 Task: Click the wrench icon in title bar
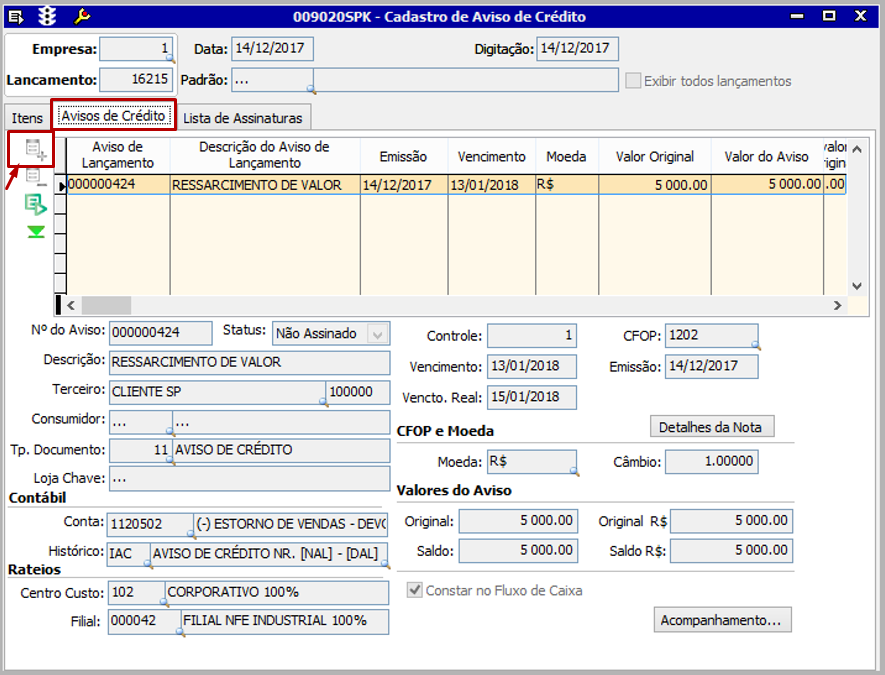tap(83, 16)
